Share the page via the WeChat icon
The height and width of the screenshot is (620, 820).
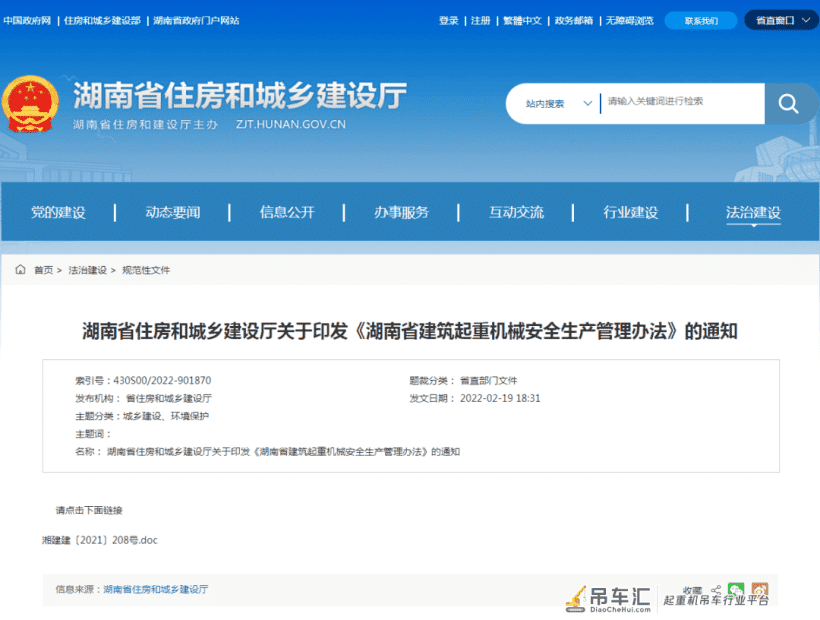click(x=736, y=591)
